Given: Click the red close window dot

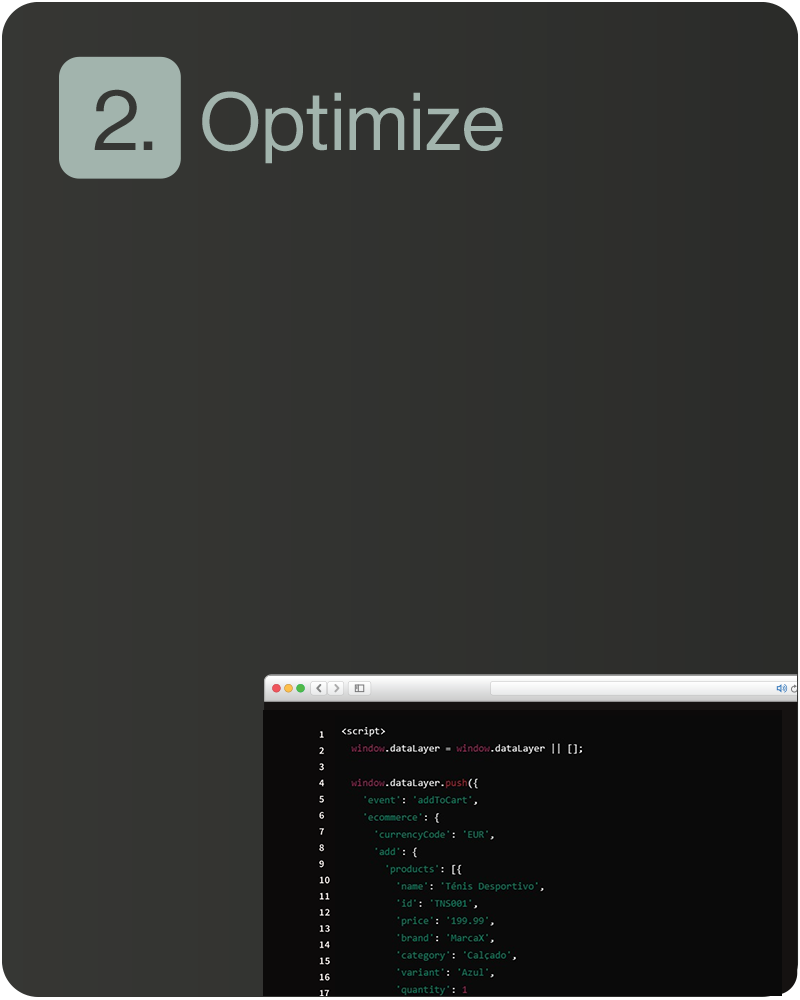Looking at the screenshot, I should coord(277,688).
